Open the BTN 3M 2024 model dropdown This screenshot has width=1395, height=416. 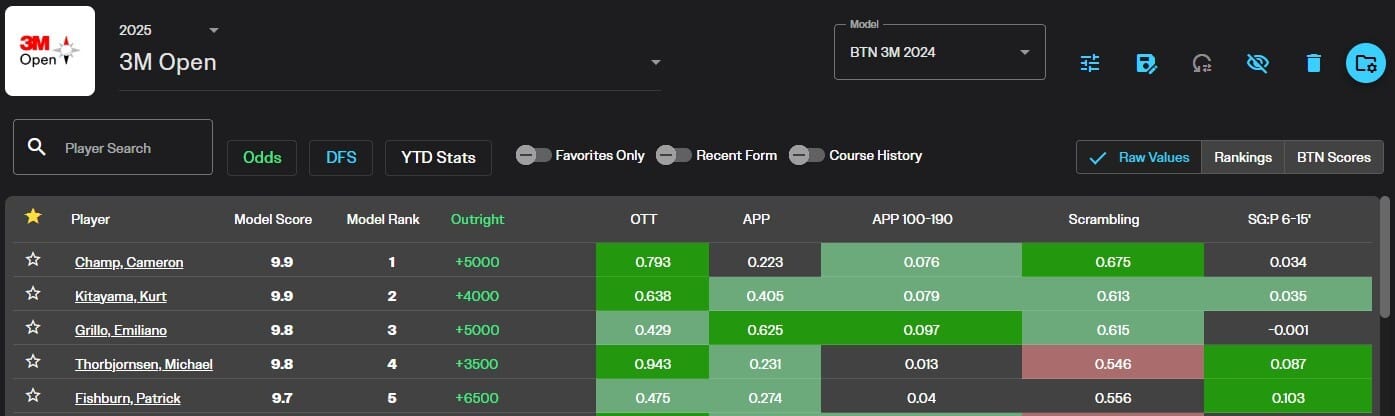[x=940, y=52]
